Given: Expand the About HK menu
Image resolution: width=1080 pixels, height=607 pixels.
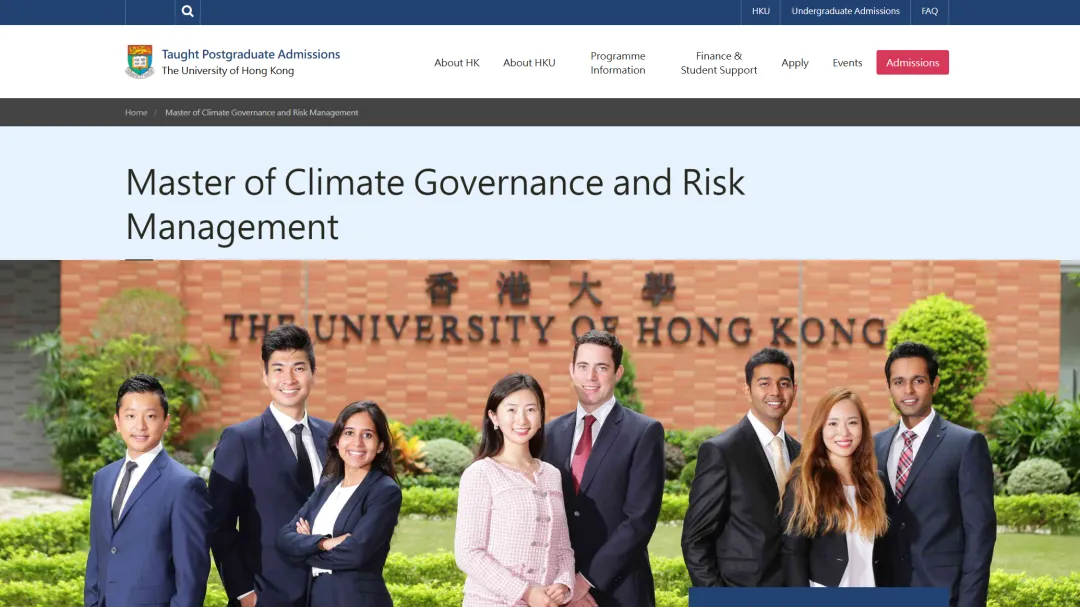Looking at the screenshot, I should pyautogui.click(x=456, y=63).
